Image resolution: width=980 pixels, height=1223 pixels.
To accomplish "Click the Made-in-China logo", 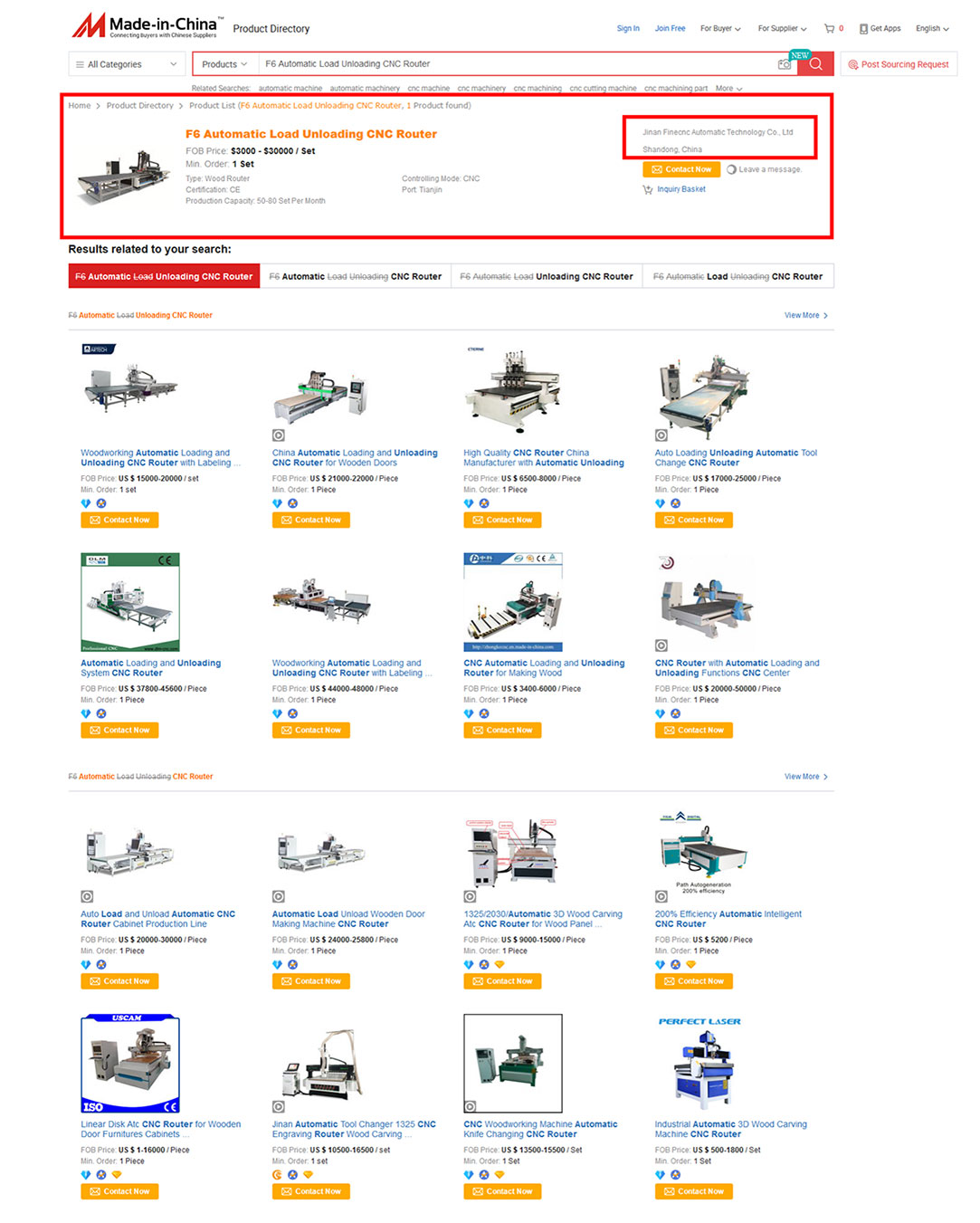I will click(x=147, y=26).
